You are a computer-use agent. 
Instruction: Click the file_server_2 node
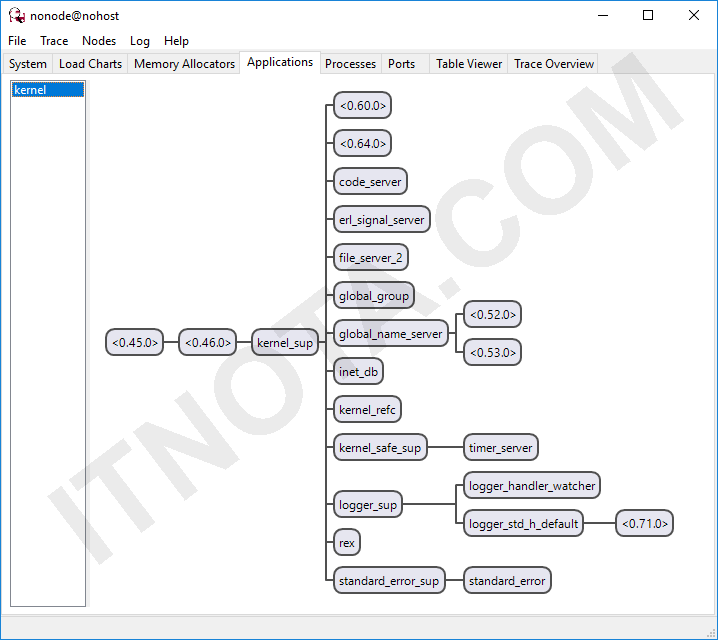pyautogui.click(x=371, y=258)
